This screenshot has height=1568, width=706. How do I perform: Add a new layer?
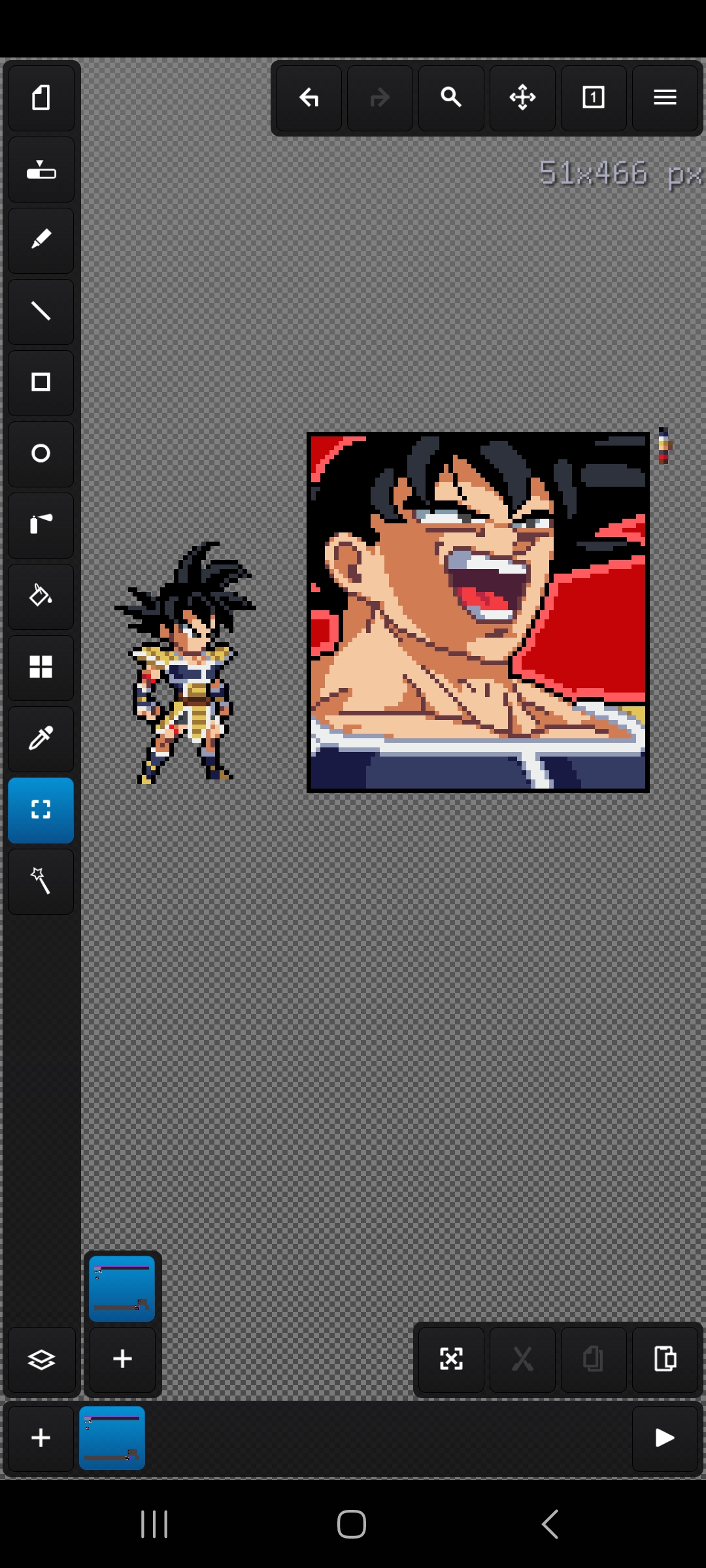tap(122, 1360)
